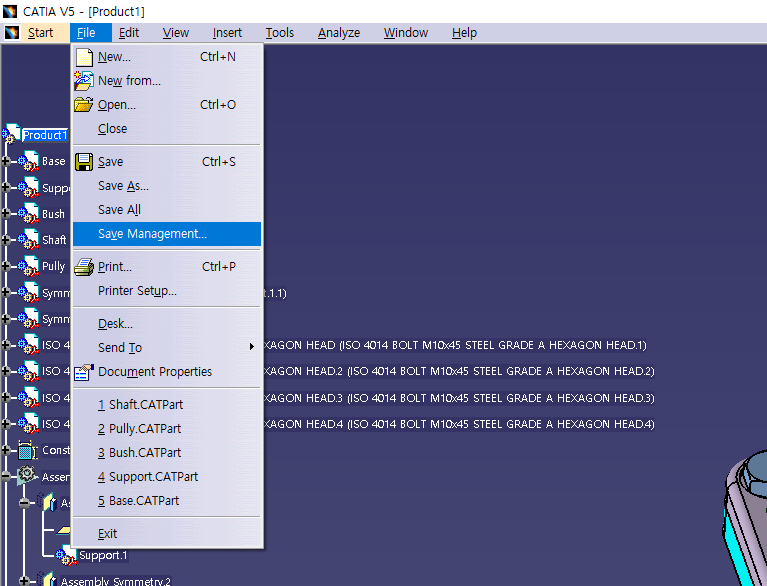The image size is (767, 586).
Task: Click the Pully part icon in tree
Action: [28, 266]
